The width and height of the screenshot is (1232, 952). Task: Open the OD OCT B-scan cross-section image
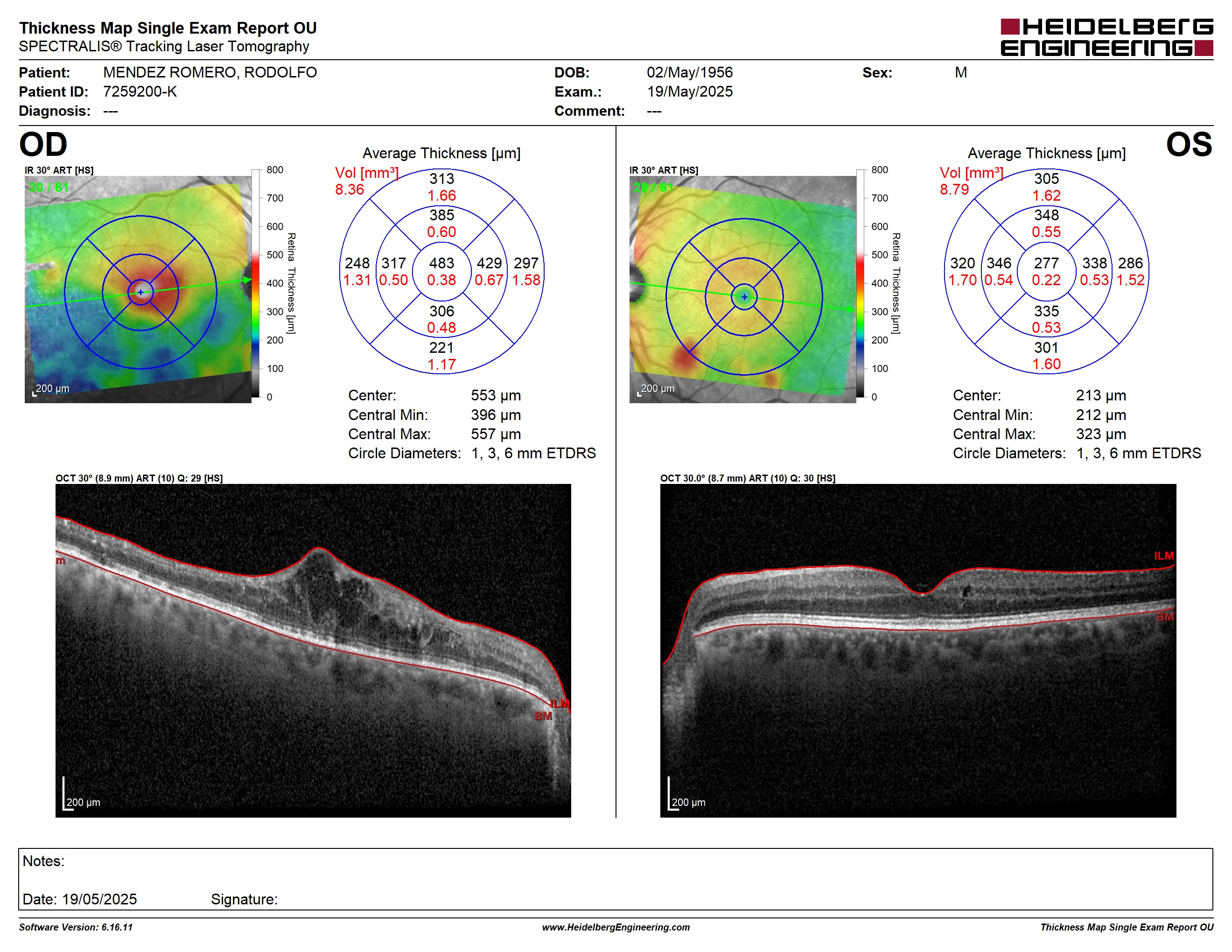313,650
